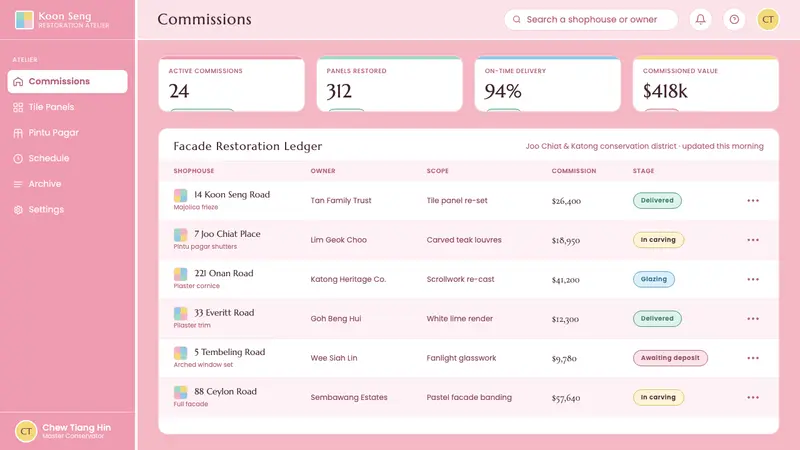Click owner Sembawang Estates
Screen dimensions: 800x450
point(349,397)
